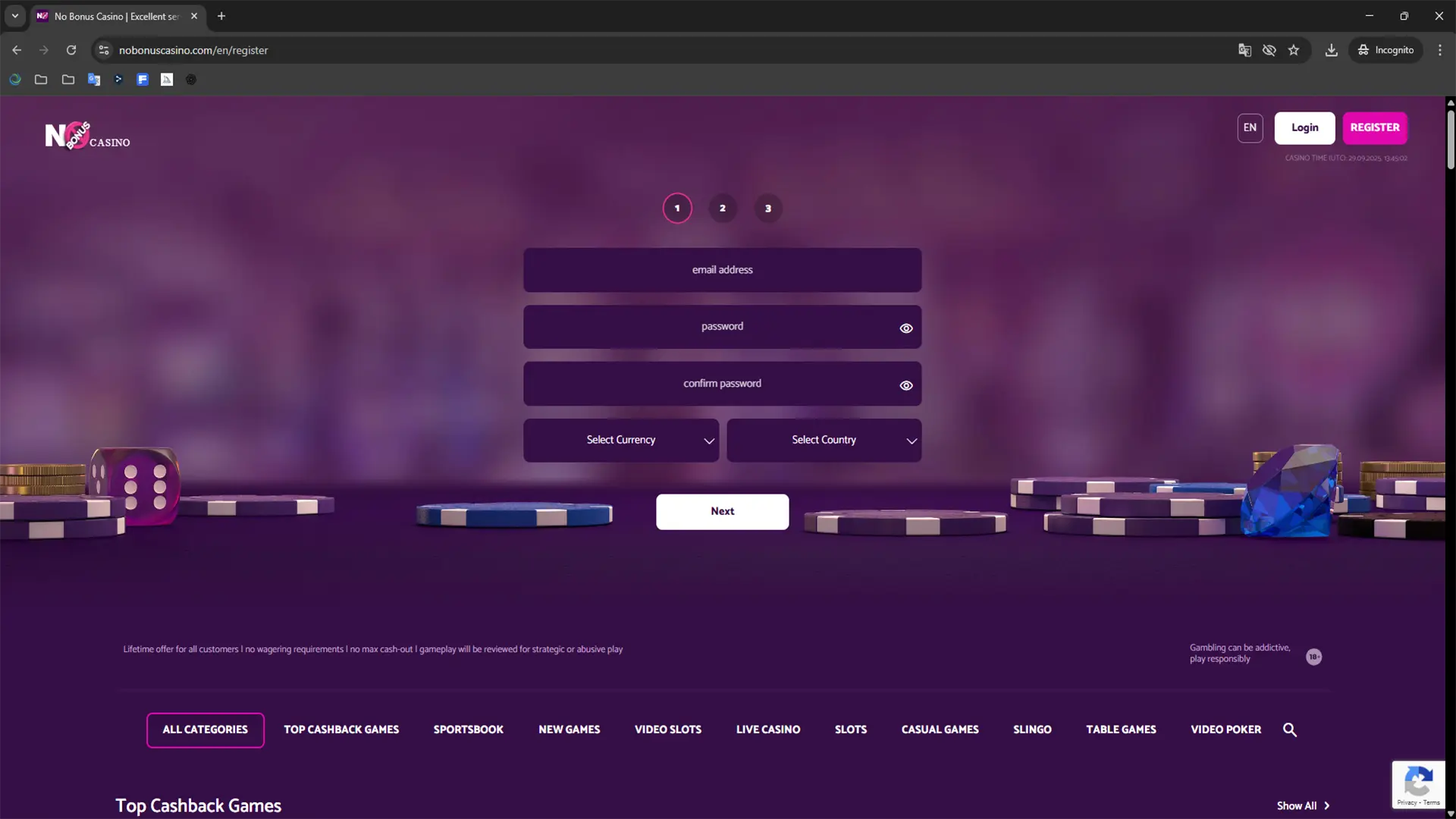Viewport: 1456px width, 819px height.
Task: Click the email address input field
Action: pos(722,270)
